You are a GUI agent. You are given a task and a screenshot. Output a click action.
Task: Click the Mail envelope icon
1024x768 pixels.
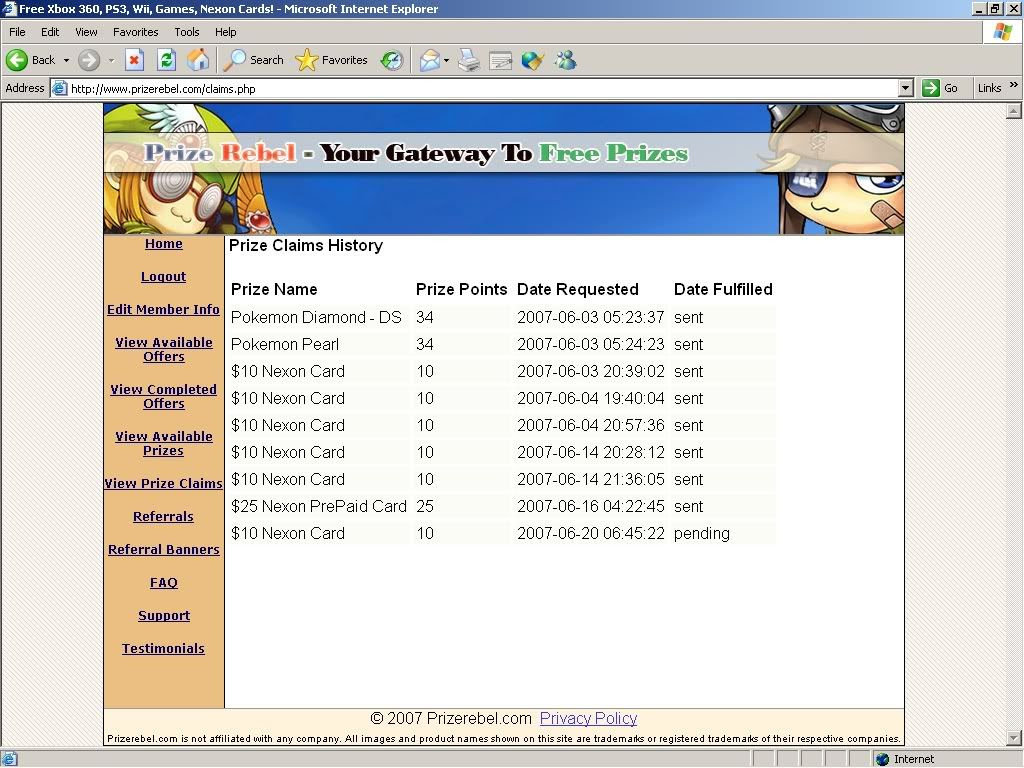[430, 60]
